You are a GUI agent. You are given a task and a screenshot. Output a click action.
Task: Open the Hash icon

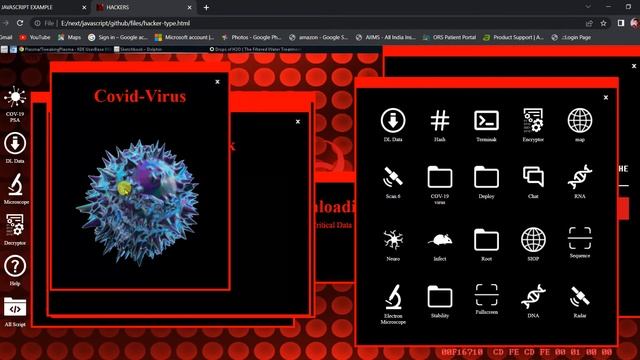click(440, 124)
